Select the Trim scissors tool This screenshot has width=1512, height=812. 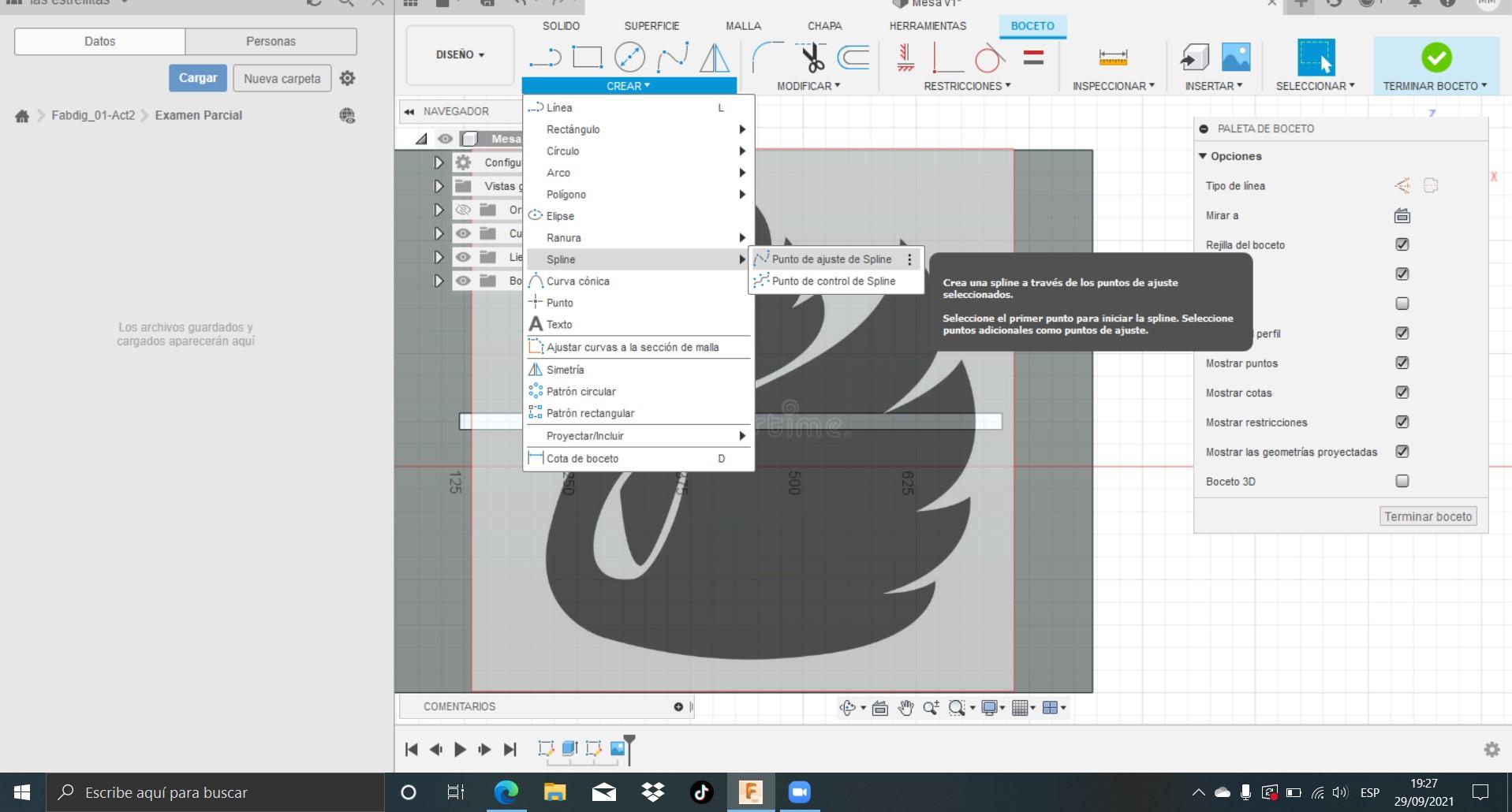(811, 58)
